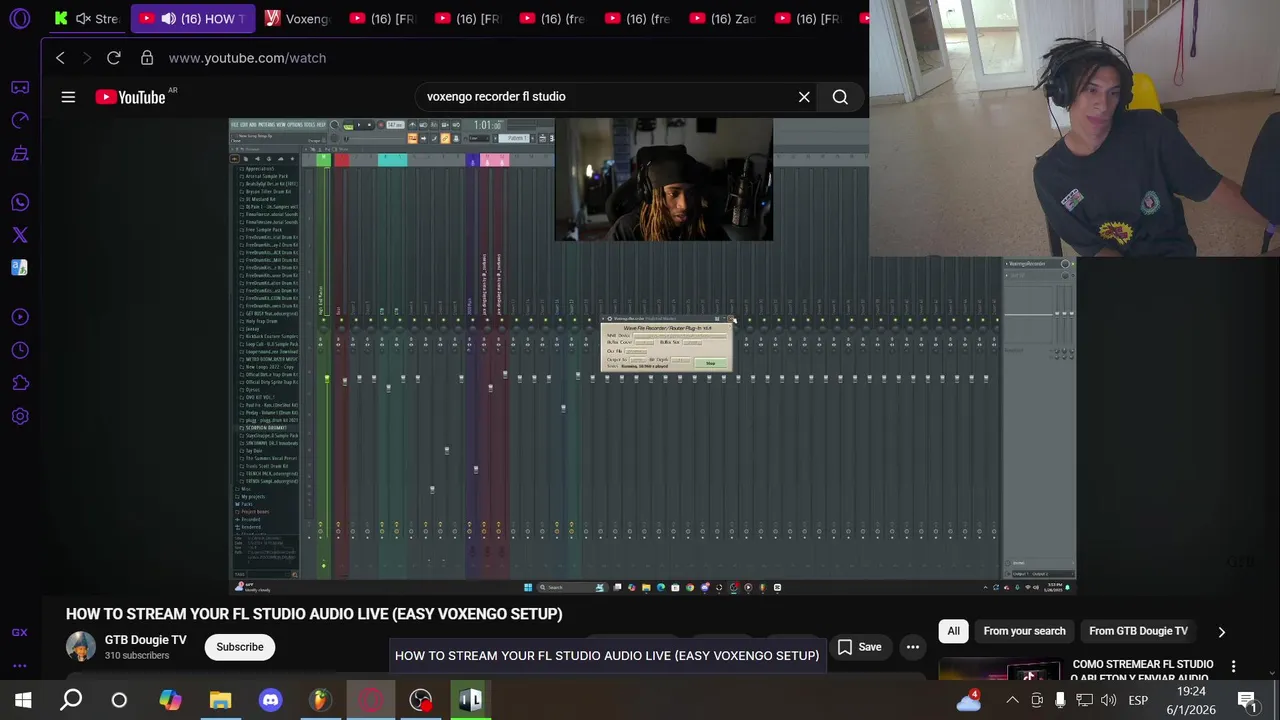Show more filter chips with arrow
The width and height of the screenshot is (1280, 720).
(1221, 631)
